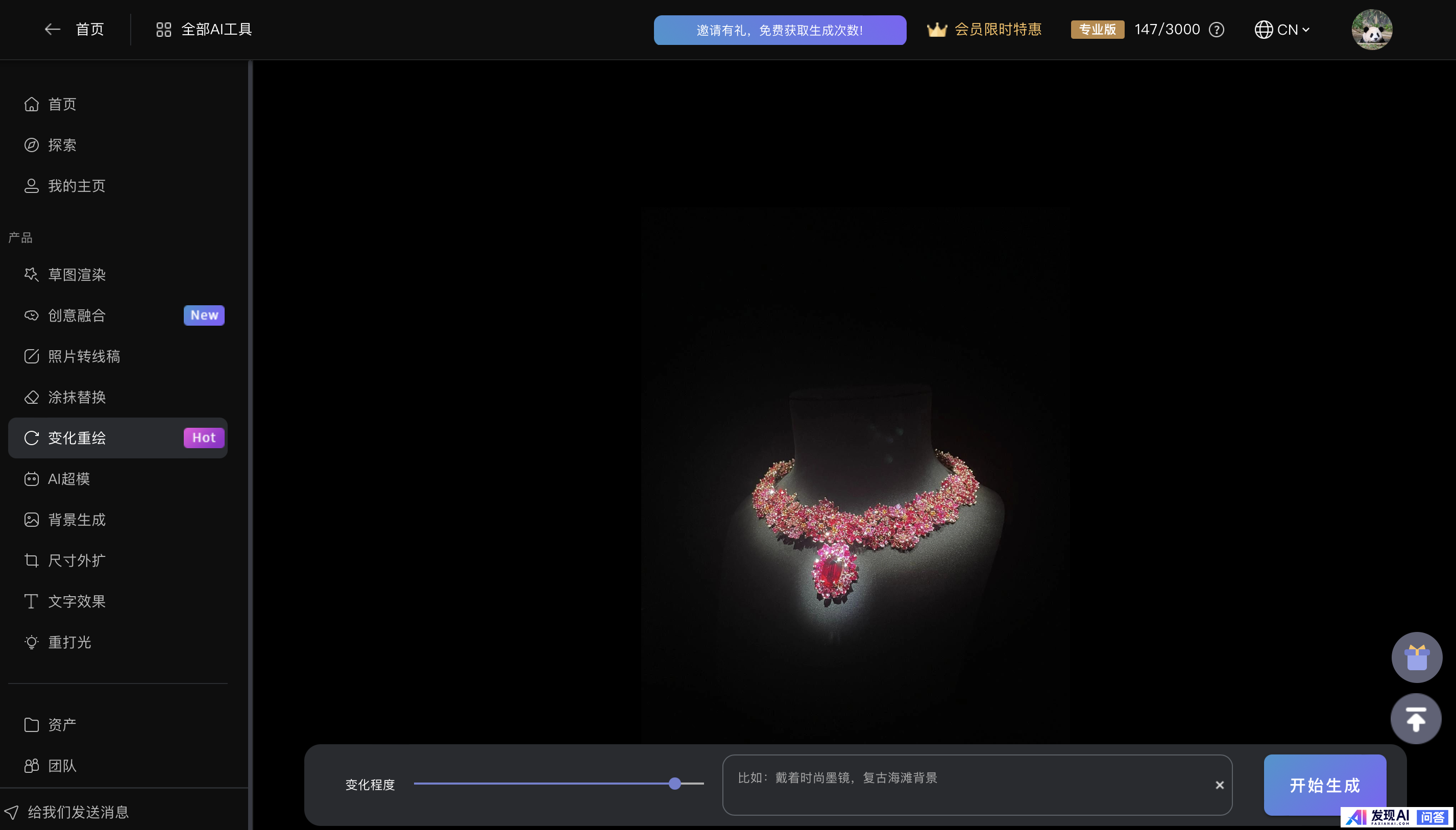The image size is (1456, 830).
Task: Select the 创意融合 icon
Action: click(31, 315)
